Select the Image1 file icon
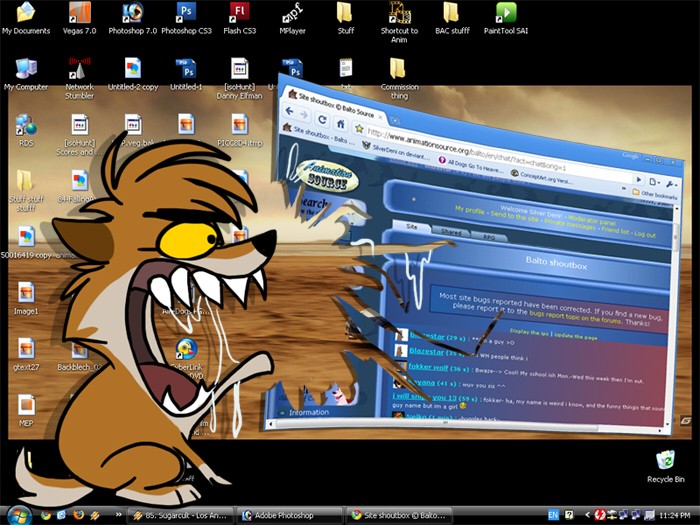This screenshot has width=700, height=525. click(x=26, y=298)
